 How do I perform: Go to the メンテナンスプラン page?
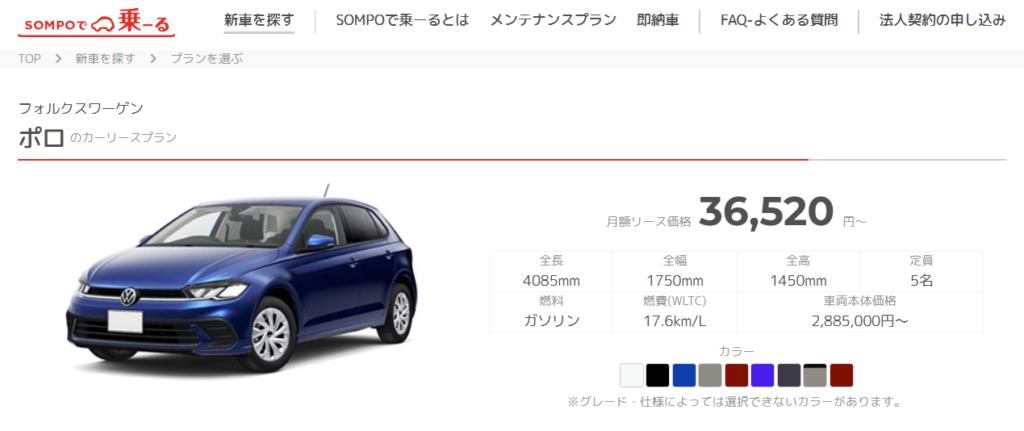click(x=553, y=20)
